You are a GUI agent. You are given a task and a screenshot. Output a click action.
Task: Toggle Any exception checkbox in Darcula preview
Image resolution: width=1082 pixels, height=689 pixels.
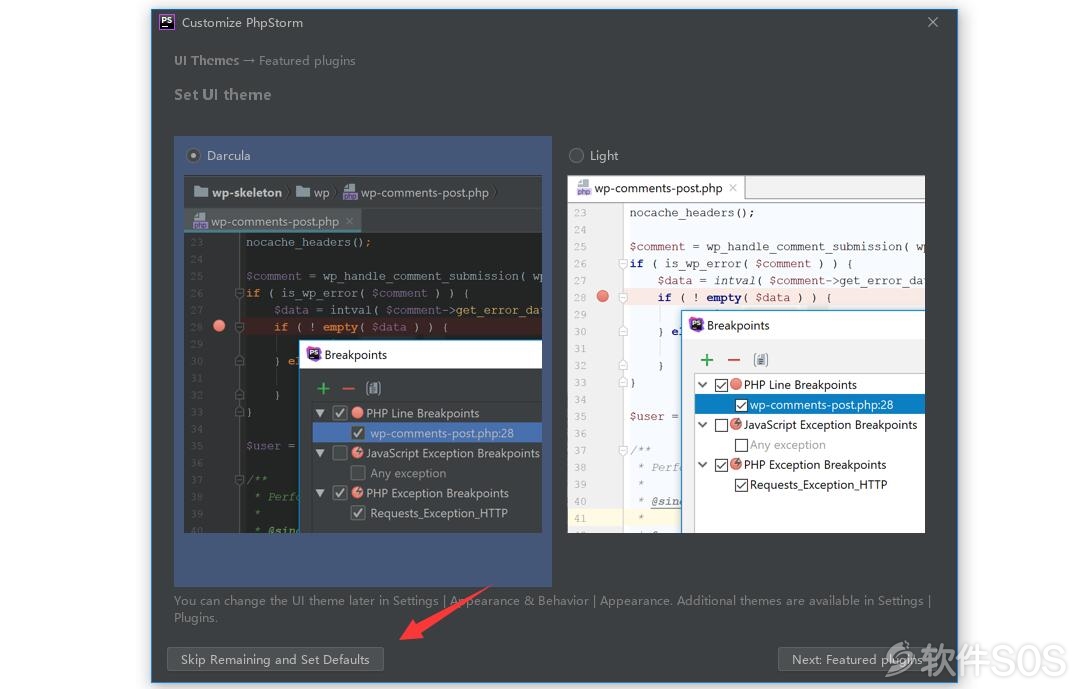(x=357, y=473)
